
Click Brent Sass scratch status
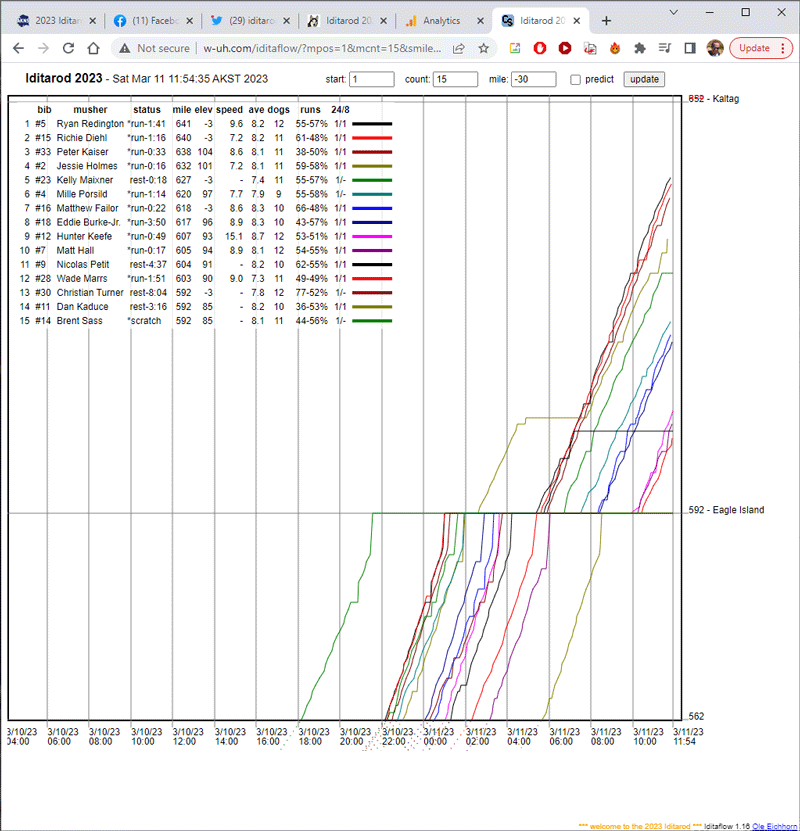[145, 321]
